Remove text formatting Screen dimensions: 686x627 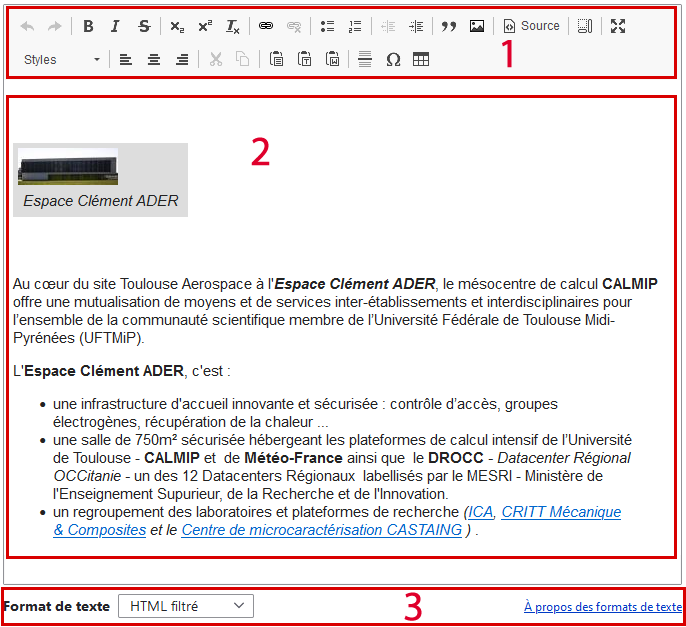coord(232,26)
